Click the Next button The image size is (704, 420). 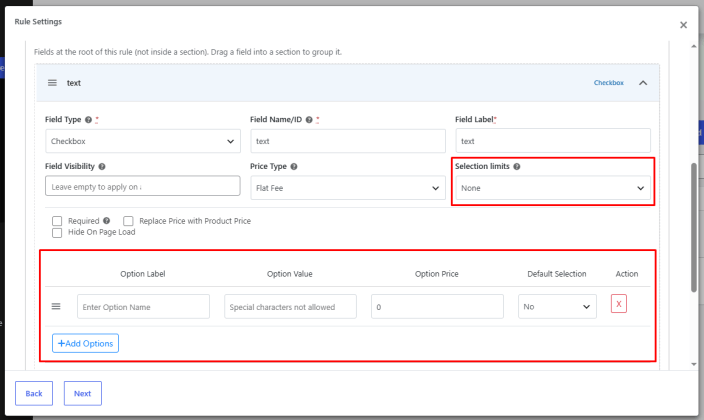(83, 393)
